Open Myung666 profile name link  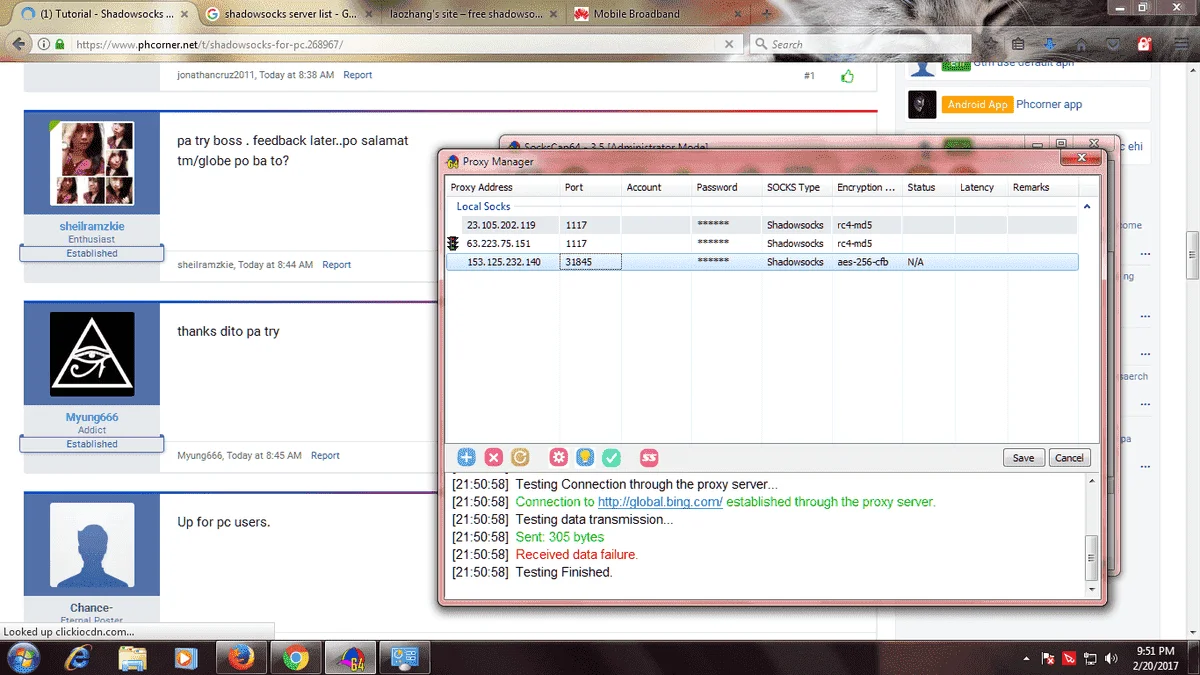[x=92, y=417]
